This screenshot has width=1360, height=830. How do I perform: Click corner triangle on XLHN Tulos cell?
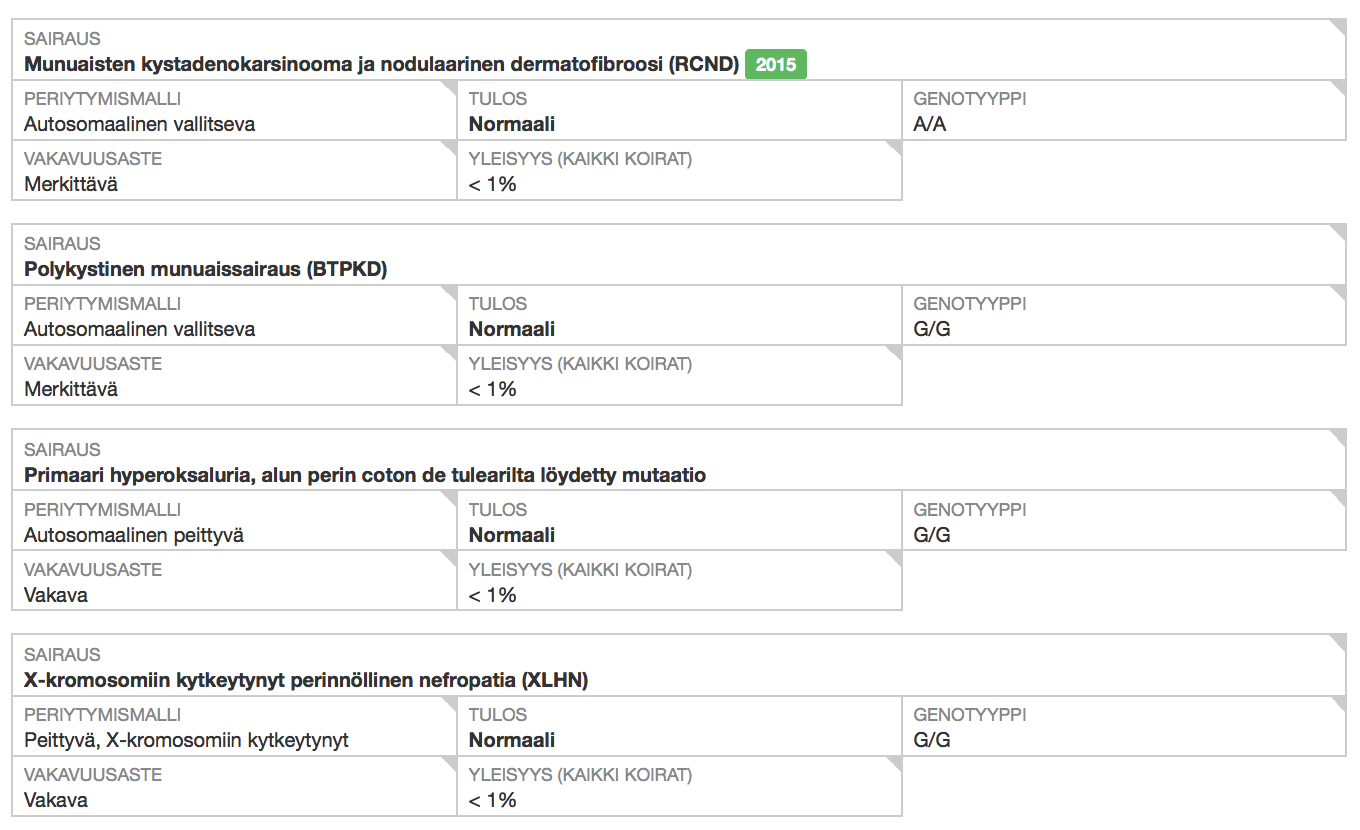tap(895, 703)
